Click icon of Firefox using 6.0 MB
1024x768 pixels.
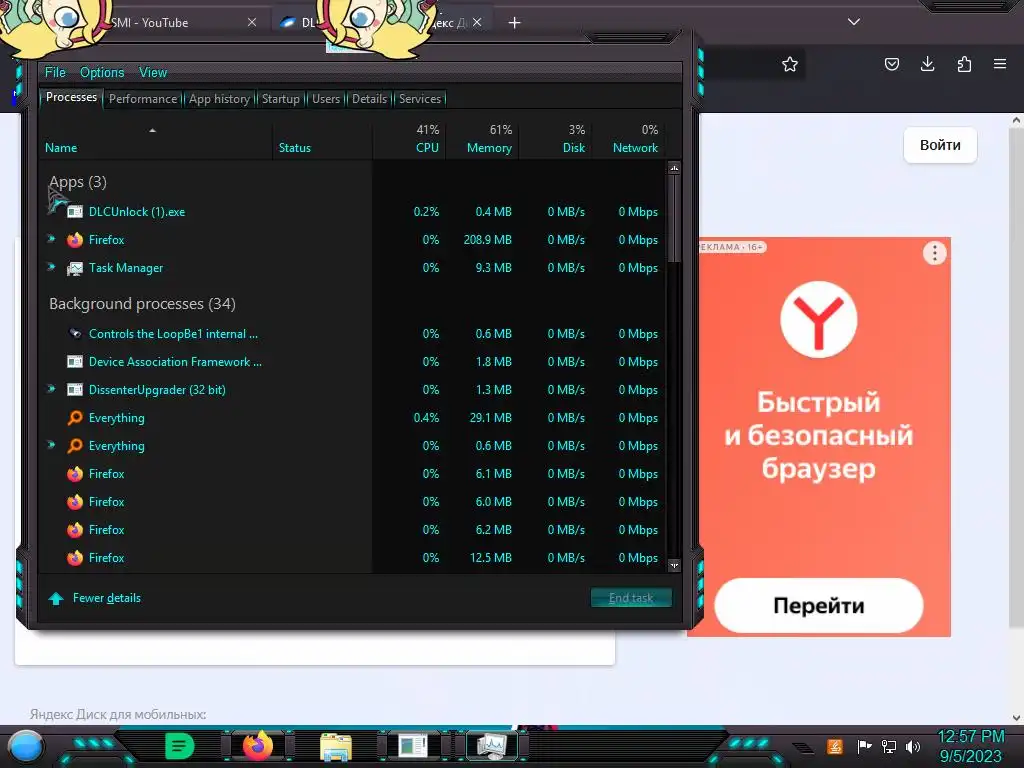[75, 502]
